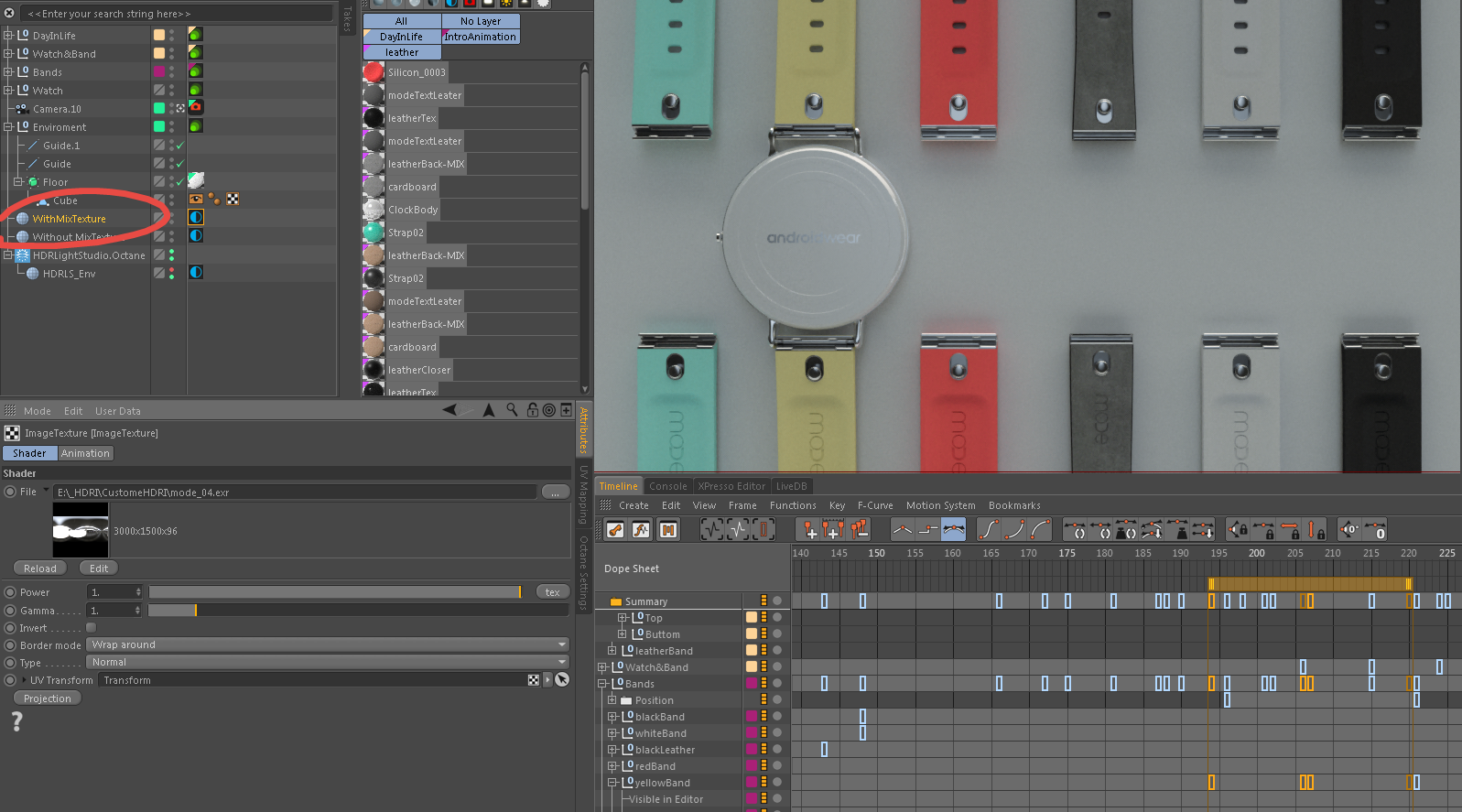
Task: Select the tag on HDRLS_Env object
Action: [196, 273]
